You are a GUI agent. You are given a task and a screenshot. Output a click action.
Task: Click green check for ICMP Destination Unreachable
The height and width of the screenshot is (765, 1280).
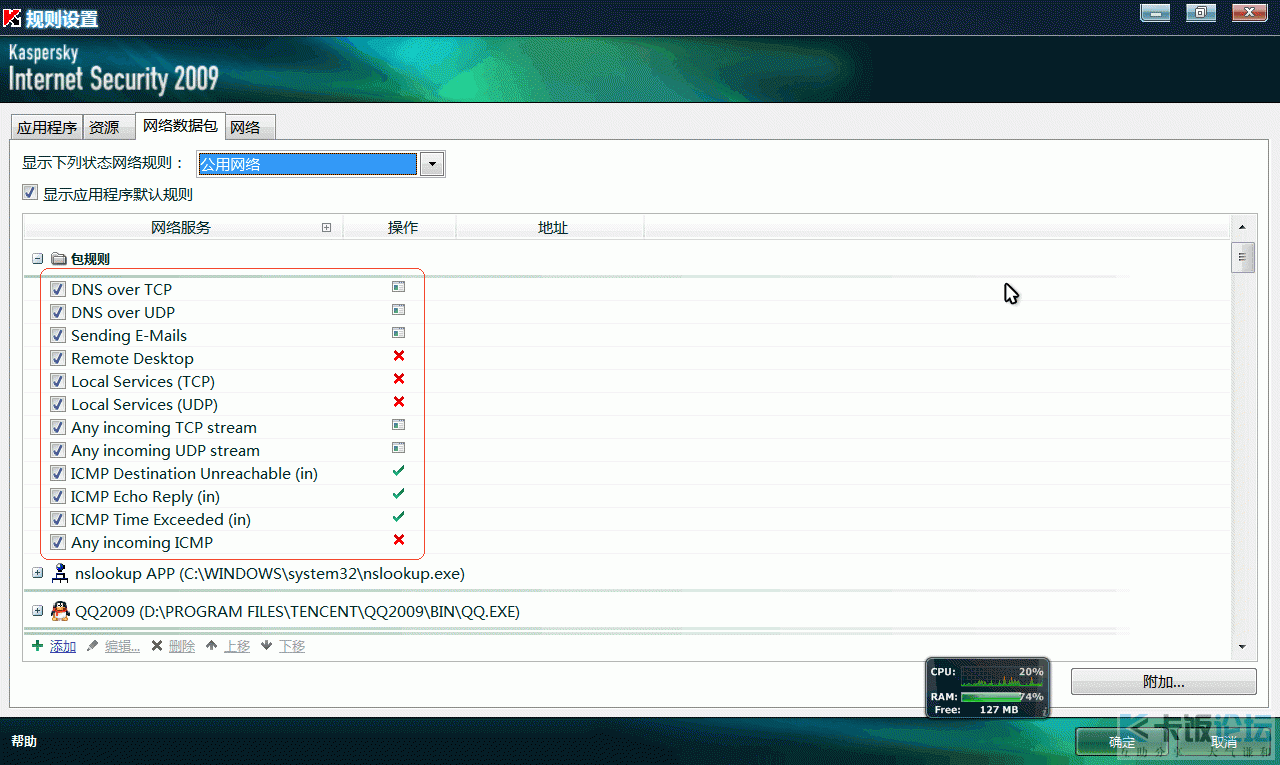pyautogui.click(x=399, y=471)
